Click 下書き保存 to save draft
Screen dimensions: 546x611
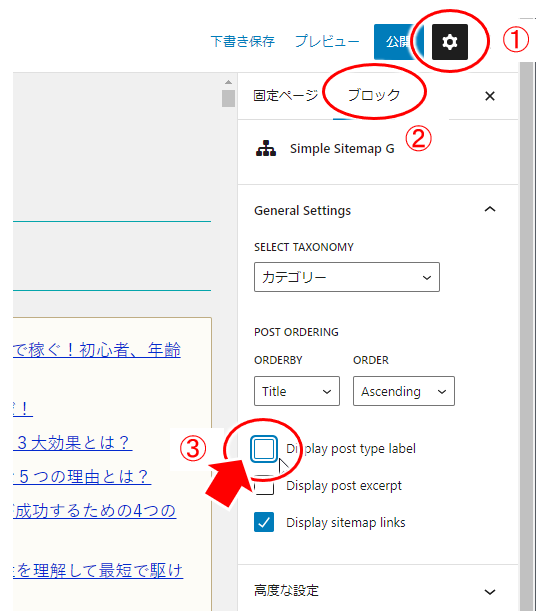242,41
